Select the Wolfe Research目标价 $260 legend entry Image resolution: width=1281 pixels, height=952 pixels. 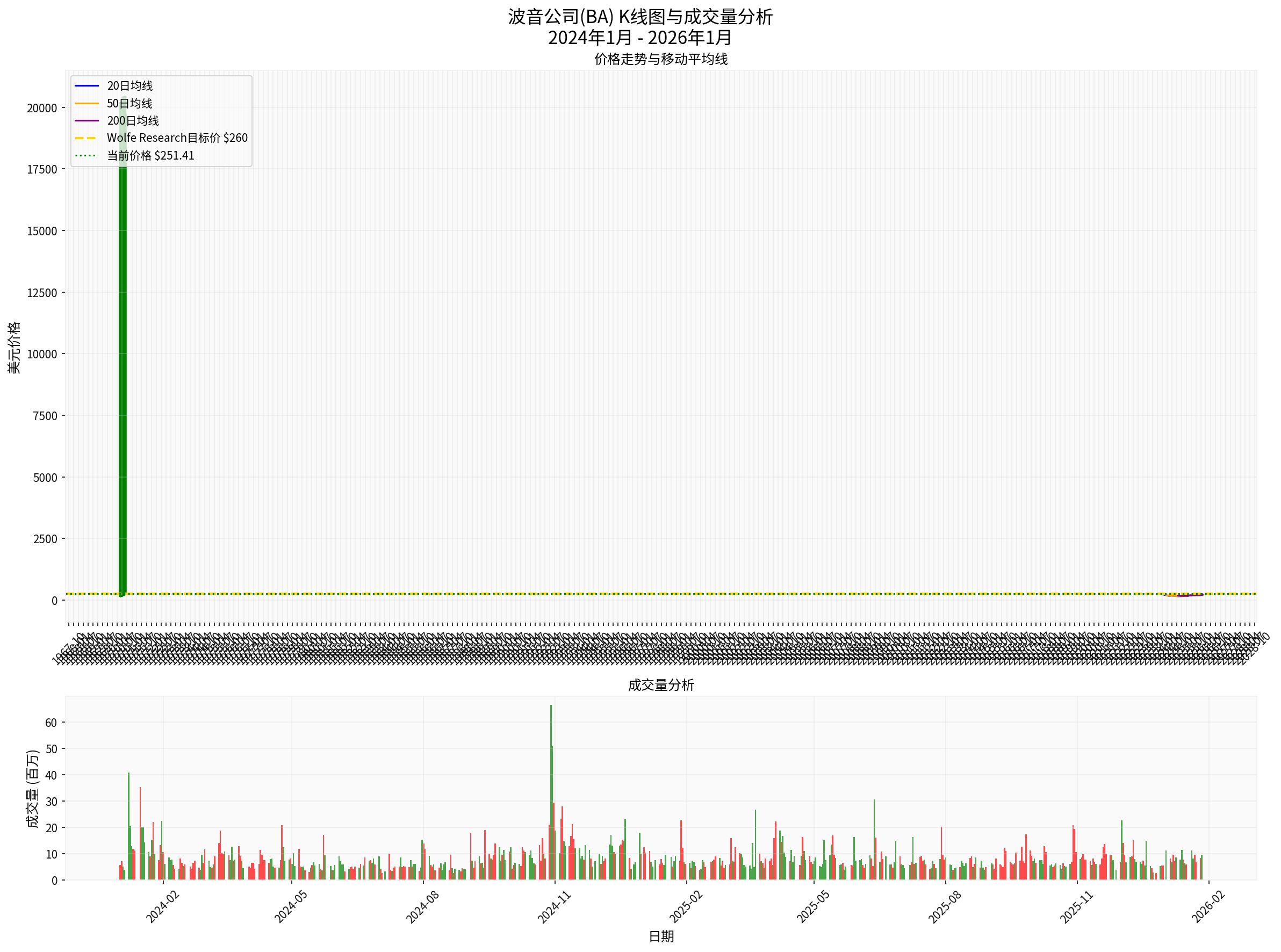tap(176, 138)
